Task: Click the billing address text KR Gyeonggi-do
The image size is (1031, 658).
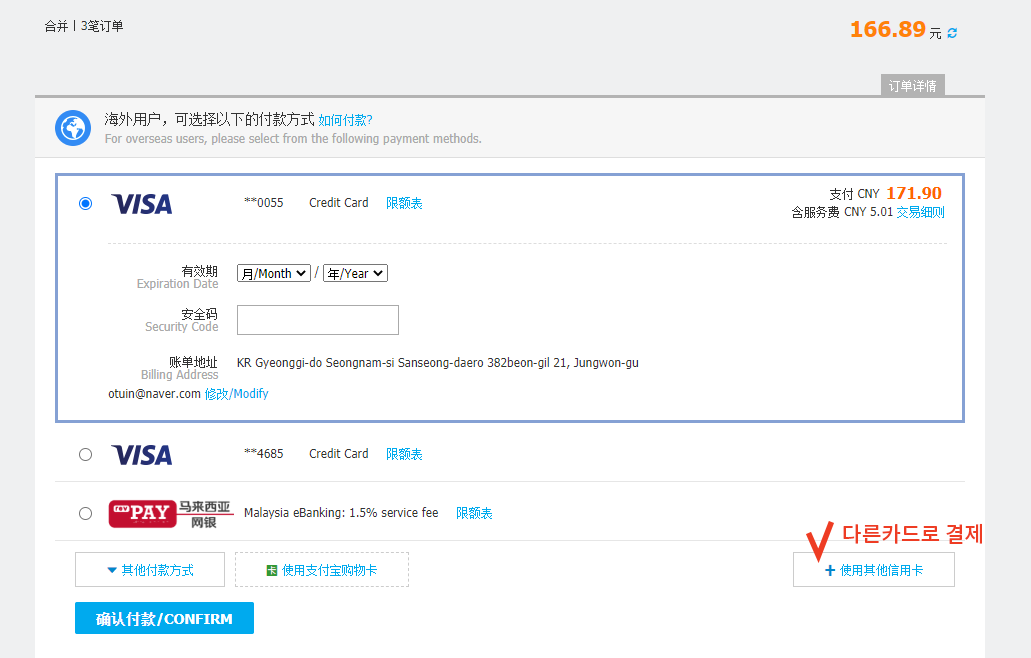Action: [438, 363]
